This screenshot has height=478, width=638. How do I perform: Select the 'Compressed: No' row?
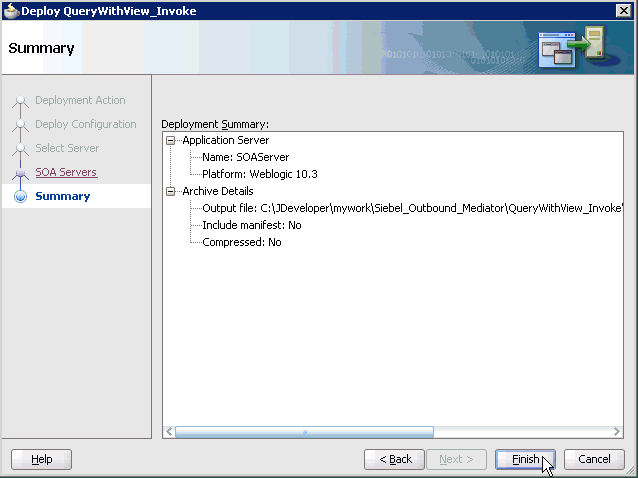click(x=242, y=242)
